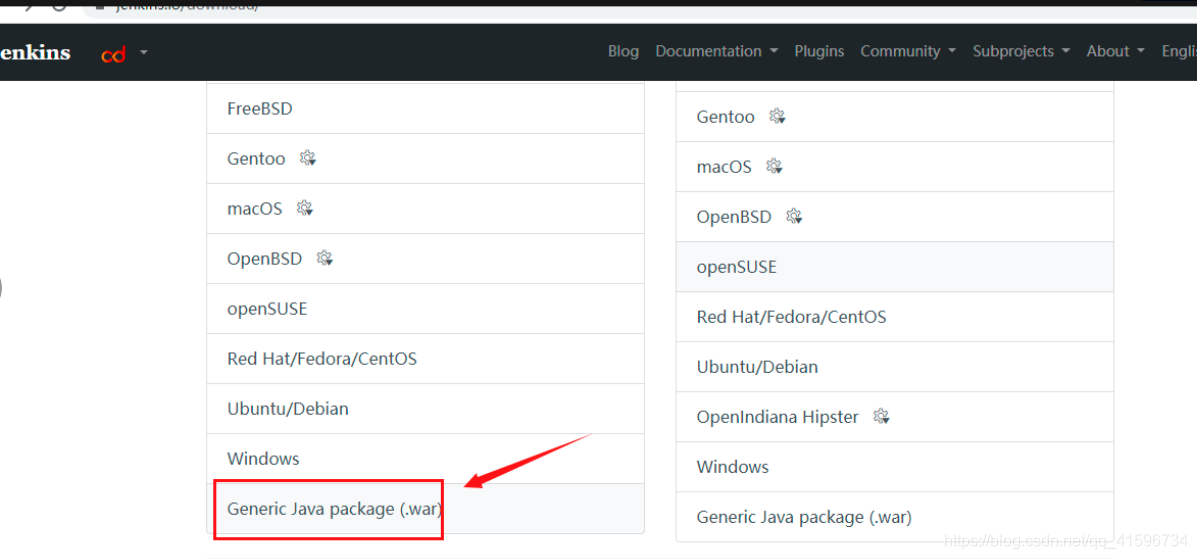The height and width of the screenshot is (559, 1197).
Task: Choose openSUSE in the right list
Action: click(895, 267)
